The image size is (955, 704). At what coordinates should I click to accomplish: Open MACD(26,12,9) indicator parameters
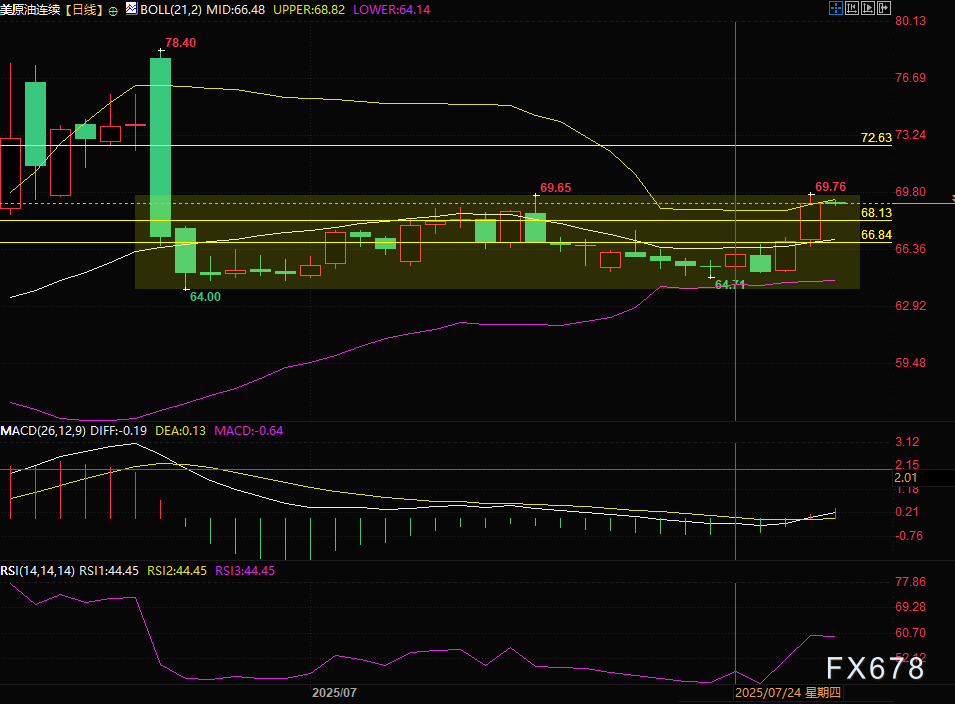coord(43,430)
